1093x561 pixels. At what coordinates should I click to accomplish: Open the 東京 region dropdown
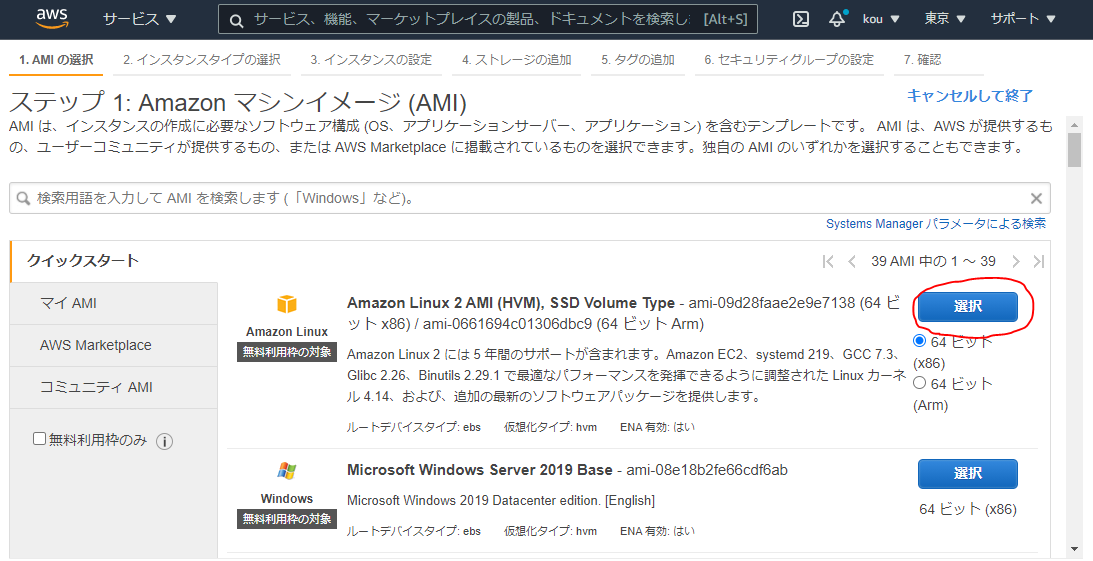click(x=945, y=19)
